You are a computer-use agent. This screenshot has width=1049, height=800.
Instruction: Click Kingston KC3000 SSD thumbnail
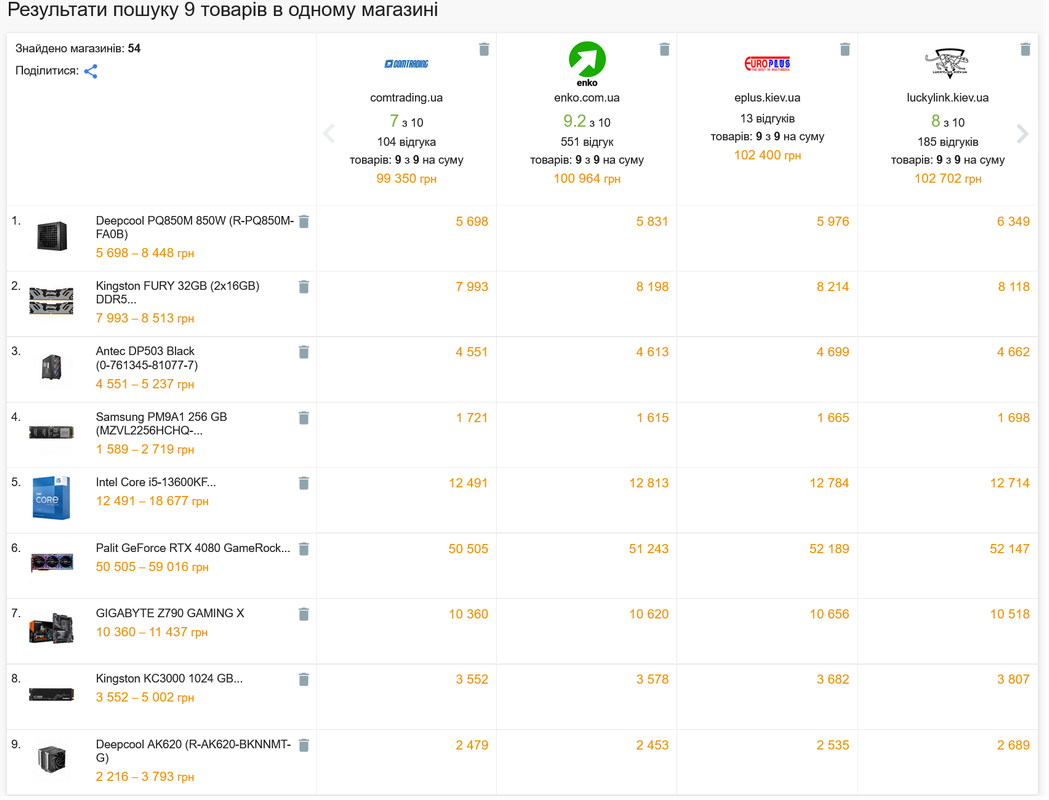pyautogui.click(x=52, y=697)
